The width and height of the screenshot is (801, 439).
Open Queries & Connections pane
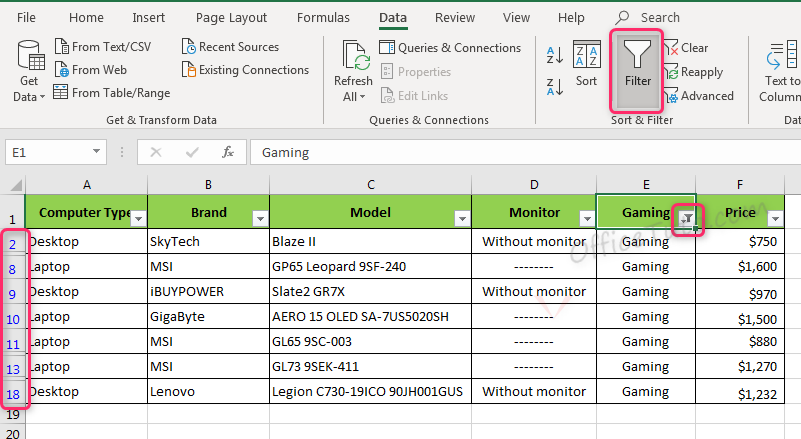click(x=450, y=48)
